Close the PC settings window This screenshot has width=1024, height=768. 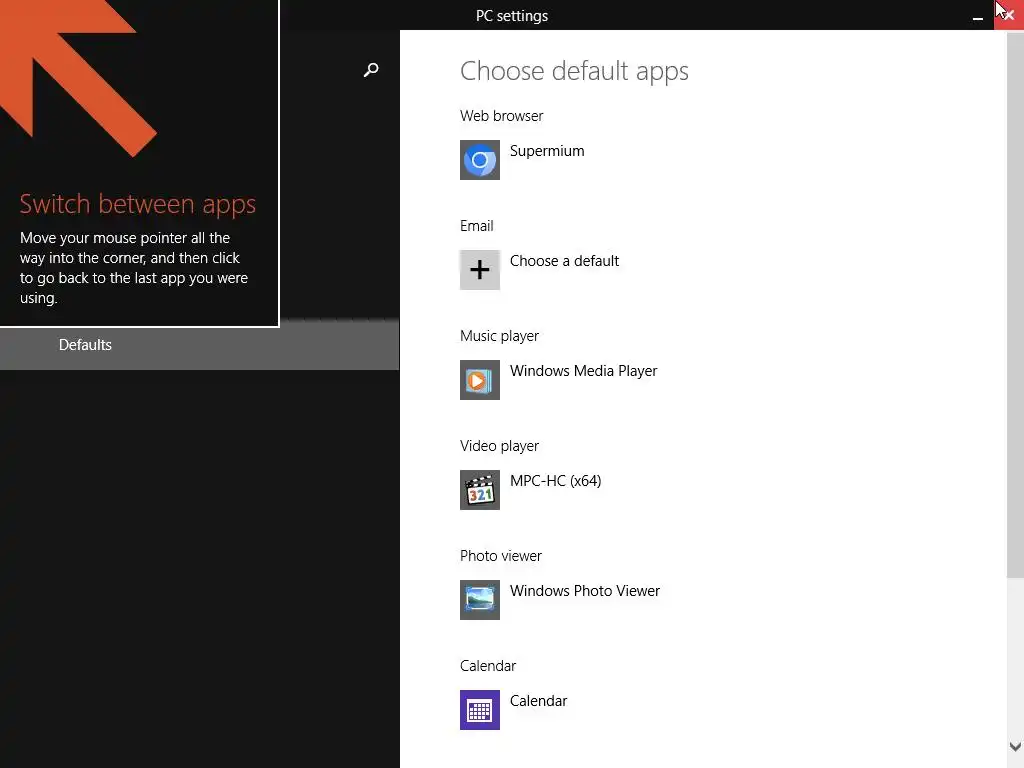pyautogui.click(x=1009, y=14)
